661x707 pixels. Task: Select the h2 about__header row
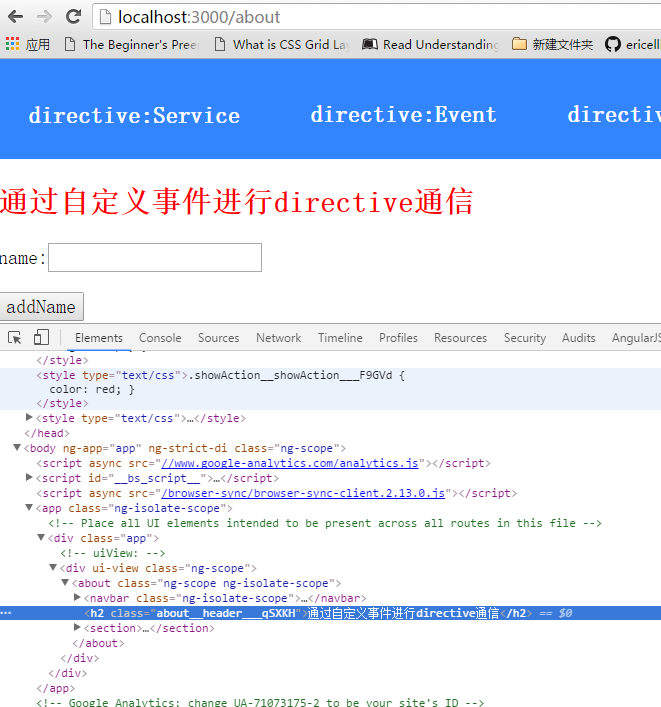coord(330,613)
